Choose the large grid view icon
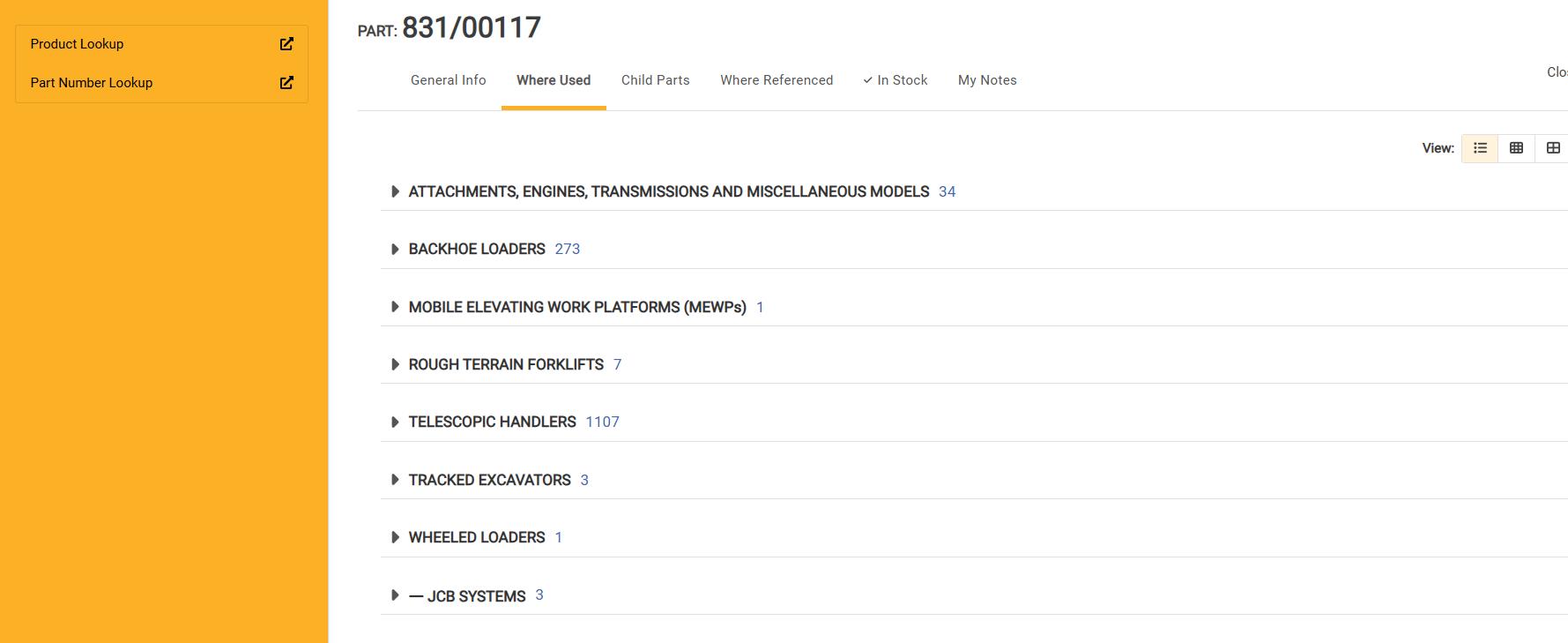The height and width of the screenshot is (643, 1568). click(1553, 148)
